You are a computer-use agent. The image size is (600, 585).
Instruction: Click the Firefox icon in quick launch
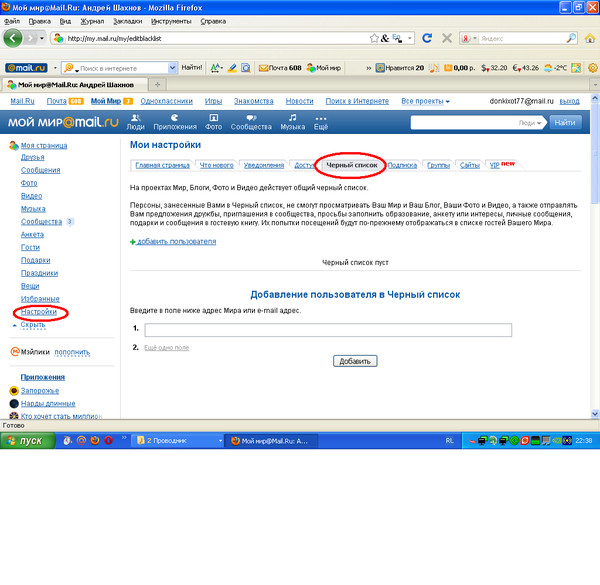point(95,440)
